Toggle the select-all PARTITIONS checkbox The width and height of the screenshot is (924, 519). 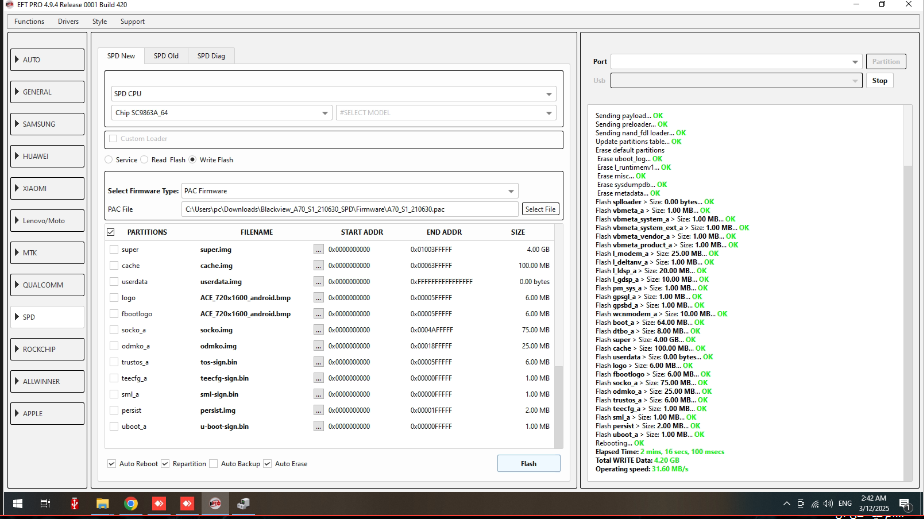(111, 232)
